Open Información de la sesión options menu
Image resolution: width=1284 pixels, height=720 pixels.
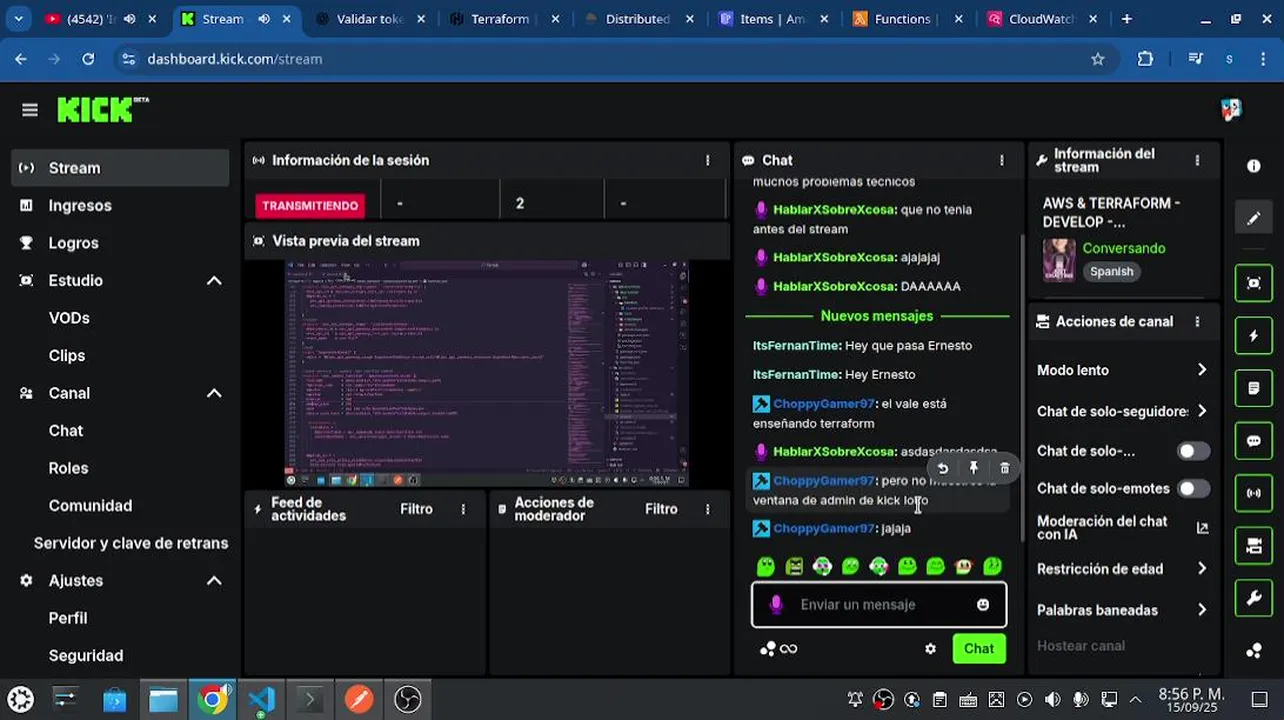[707, 160]
